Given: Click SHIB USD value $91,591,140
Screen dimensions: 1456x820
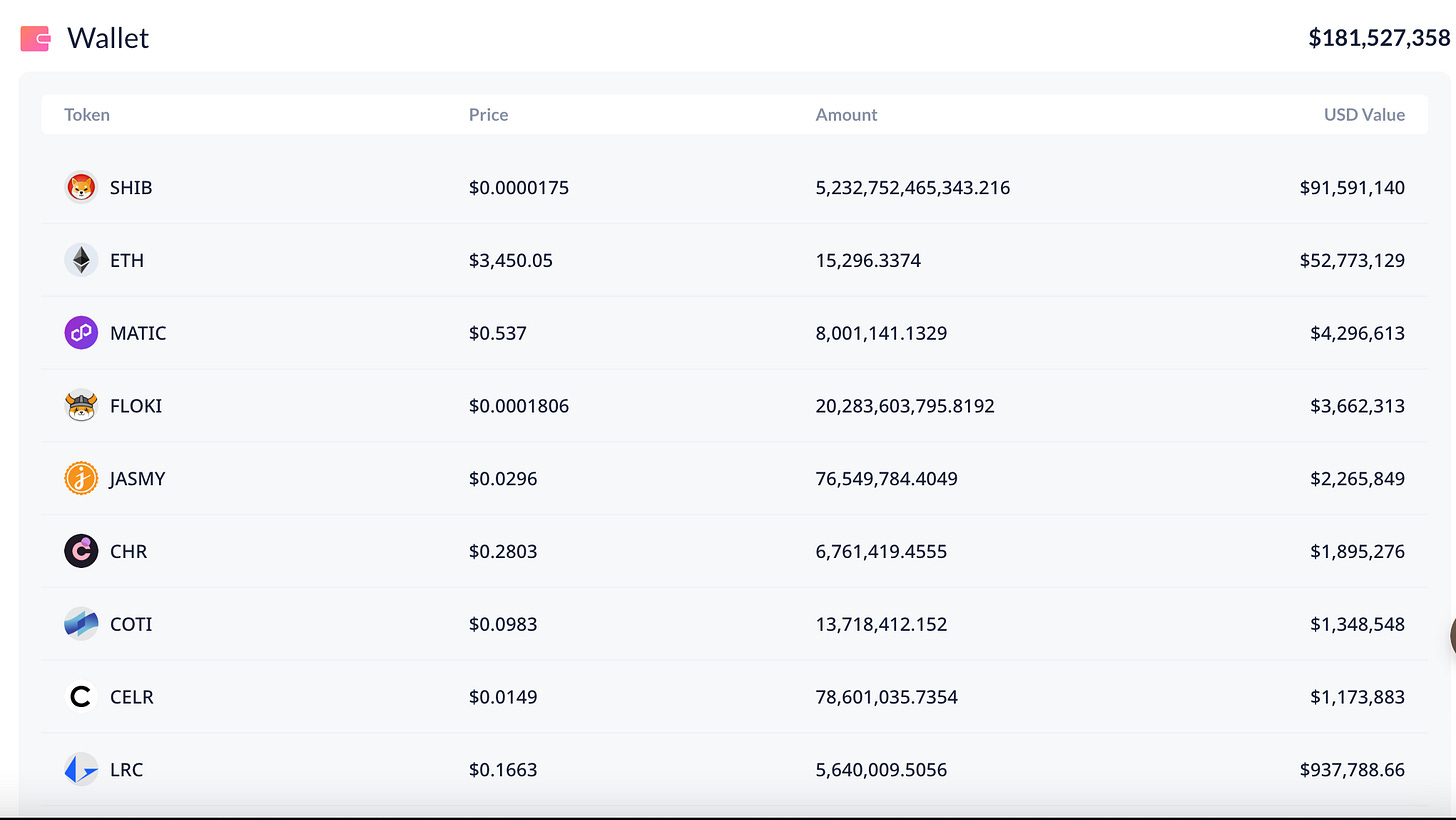Looking at the screenshot, I should 1352,187.
